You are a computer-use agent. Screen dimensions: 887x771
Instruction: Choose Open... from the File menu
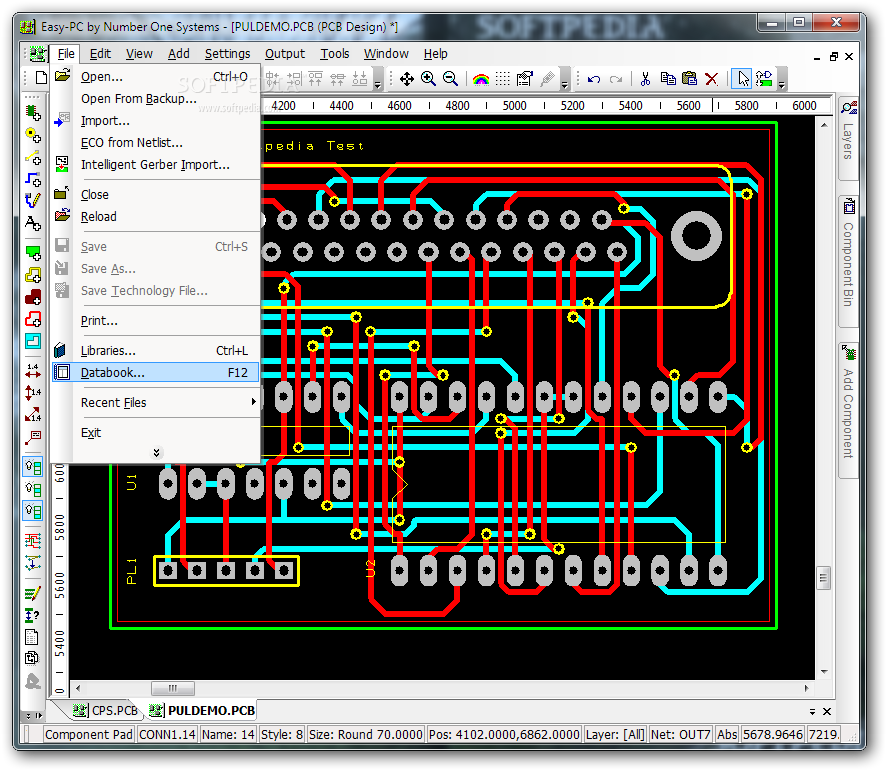[156, 76]
